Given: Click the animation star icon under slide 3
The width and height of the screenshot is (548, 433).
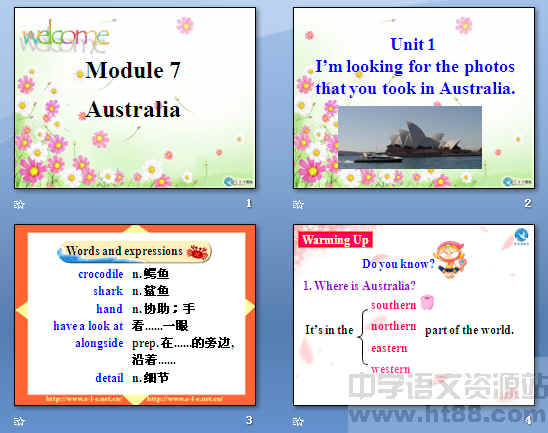Looking at the screenshot, I should click(19, 421).
